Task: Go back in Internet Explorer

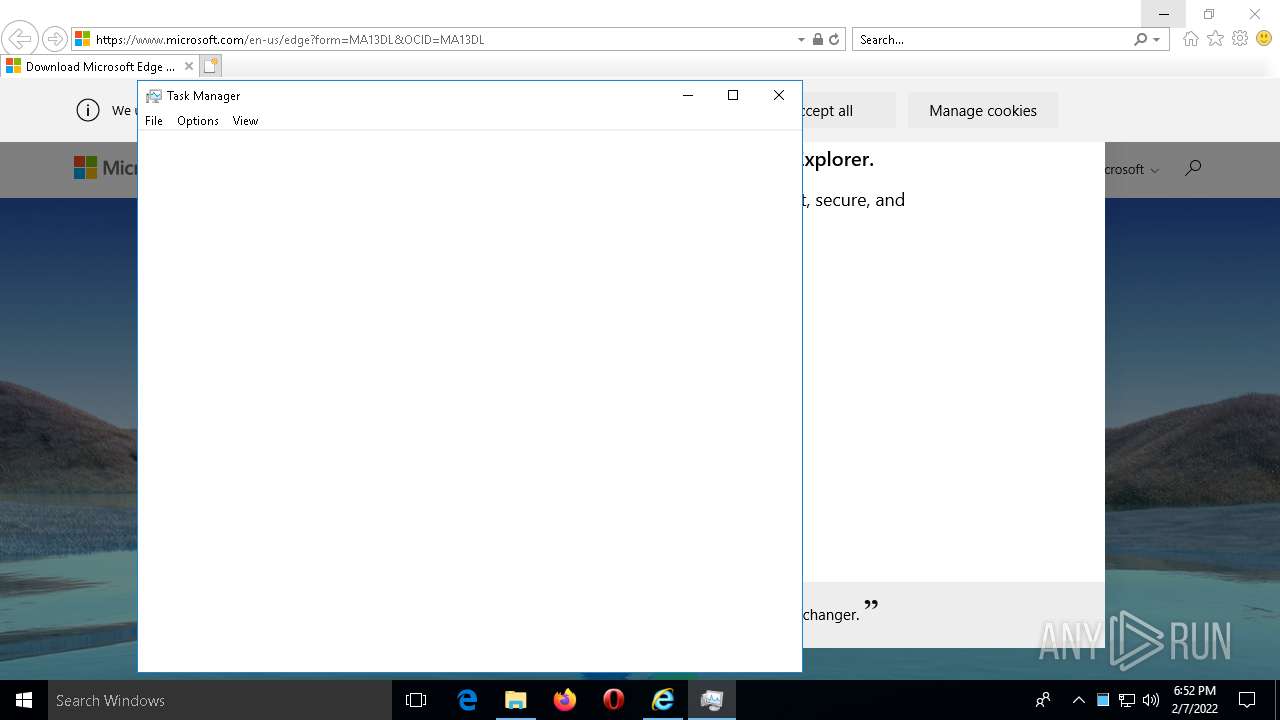Action: (x=19, y=39)
